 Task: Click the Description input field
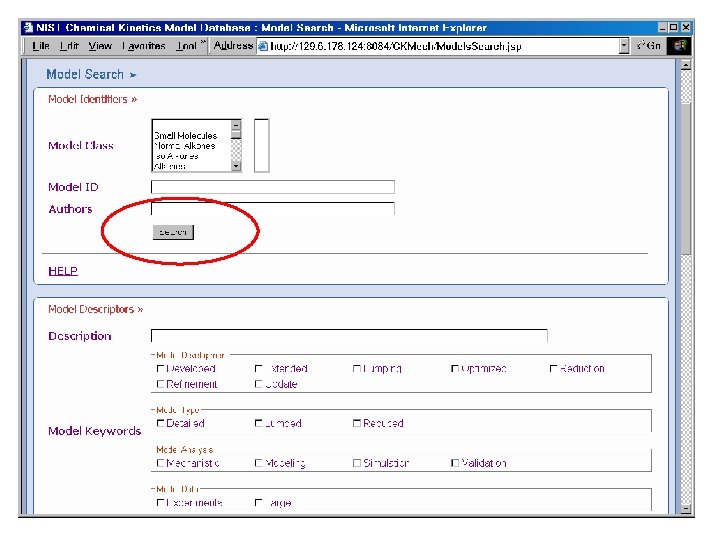[349, 336]
